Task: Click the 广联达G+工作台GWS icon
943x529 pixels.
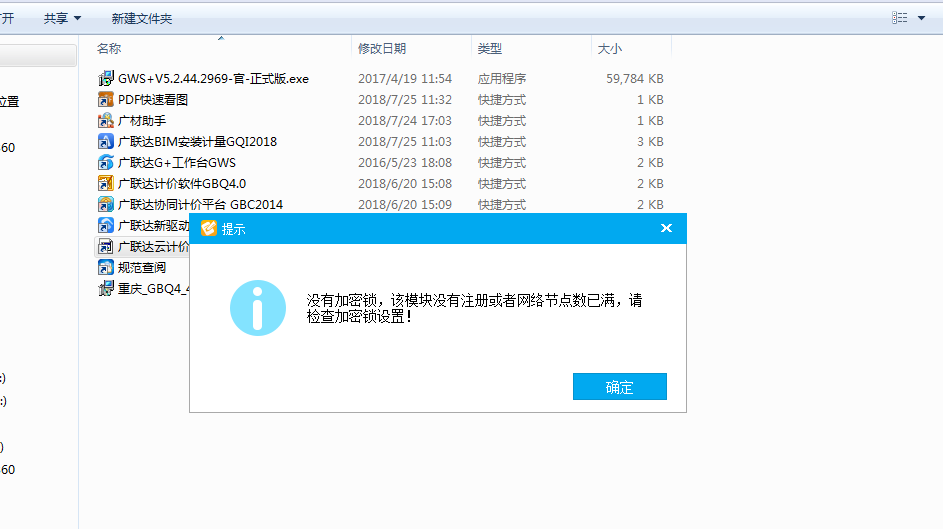Action: pyautogui.click(x=105, y=162)
